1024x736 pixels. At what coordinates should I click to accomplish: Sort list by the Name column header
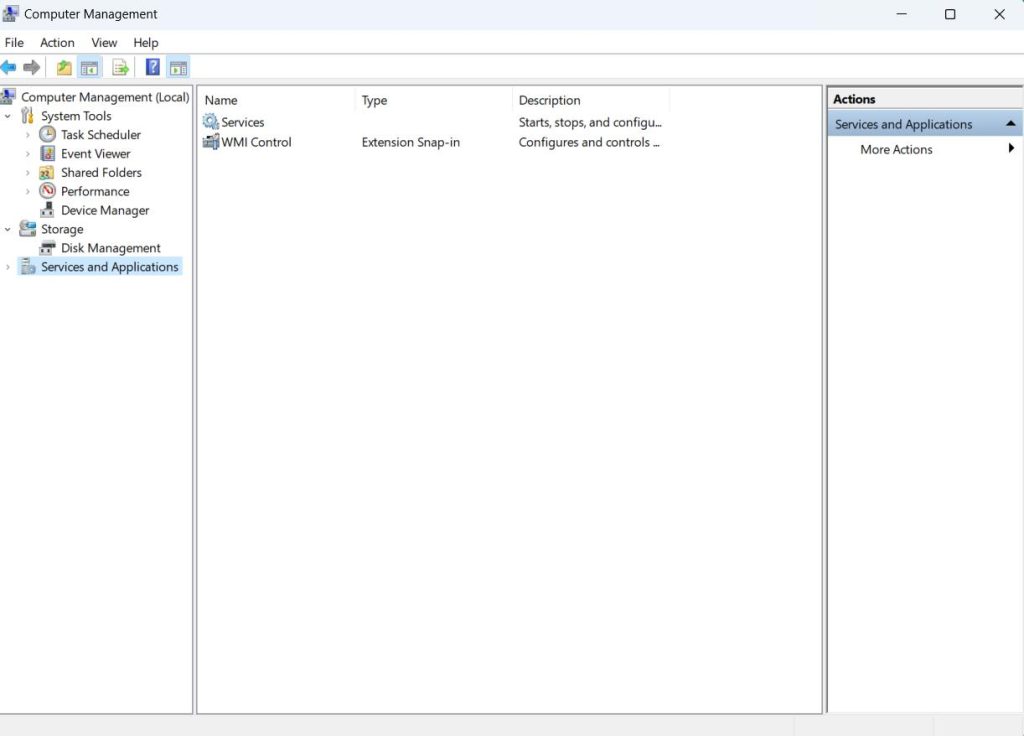click(x=277, y=100)
